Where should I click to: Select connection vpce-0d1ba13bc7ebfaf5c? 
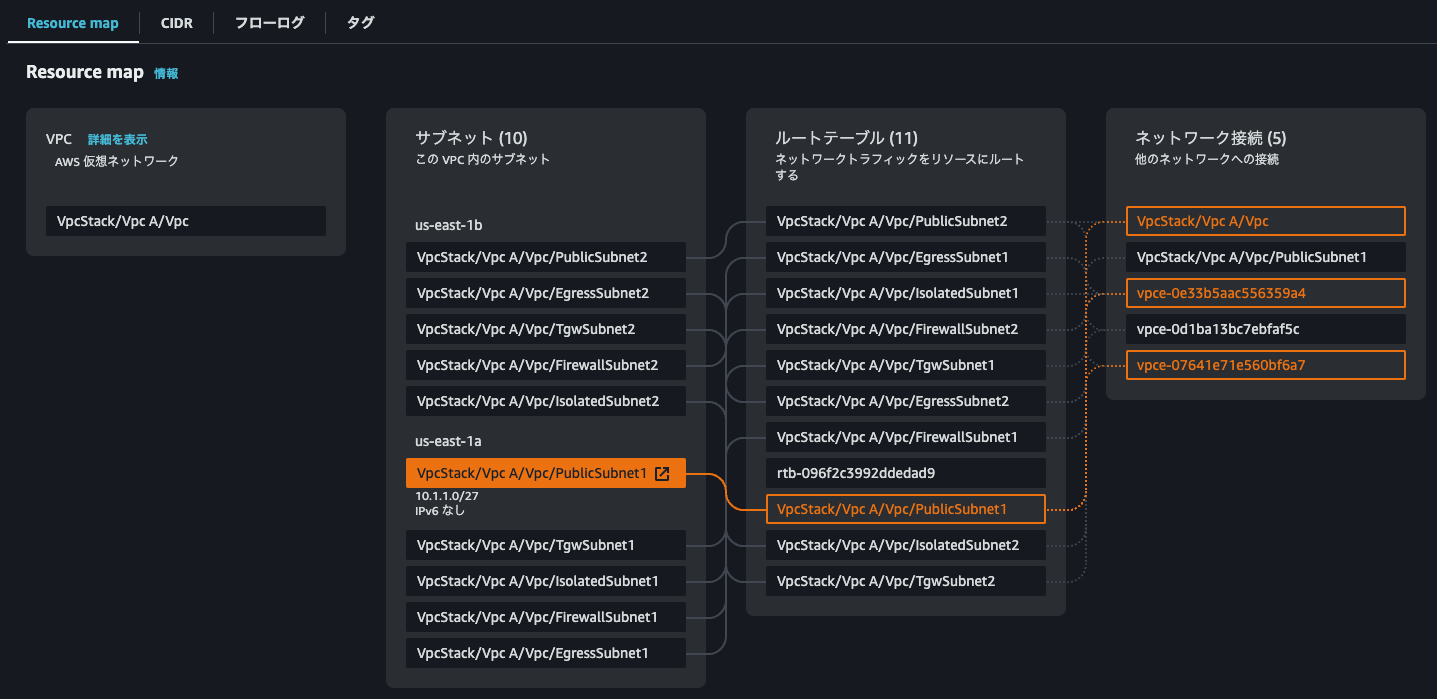[1265, 329]
